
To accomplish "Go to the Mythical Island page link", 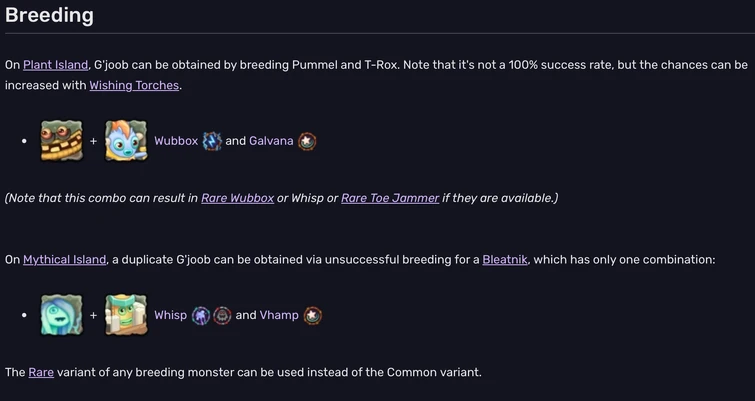I will 64,259.
